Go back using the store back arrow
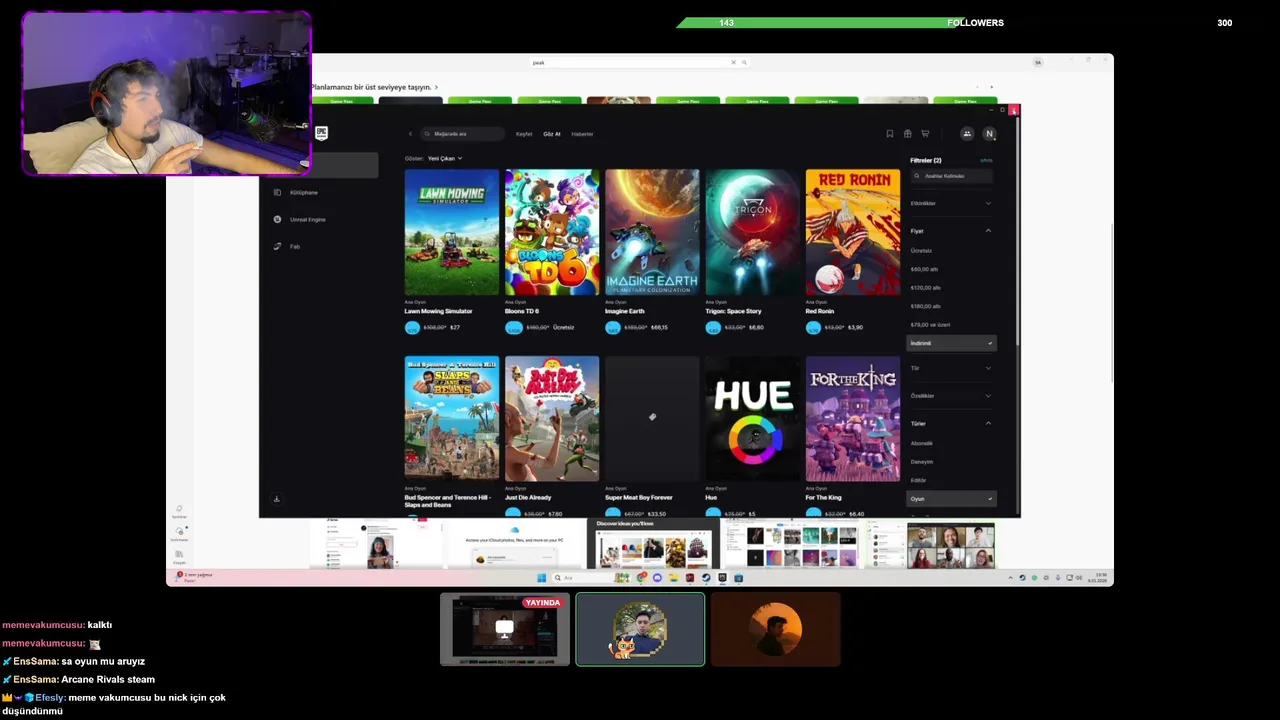The height and width of the screenshot is (720, 1280). (x=410, y=134)
